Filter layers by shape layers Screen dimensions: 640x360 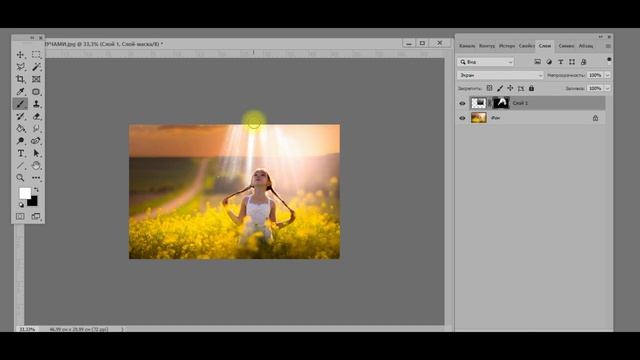point(572,62)
